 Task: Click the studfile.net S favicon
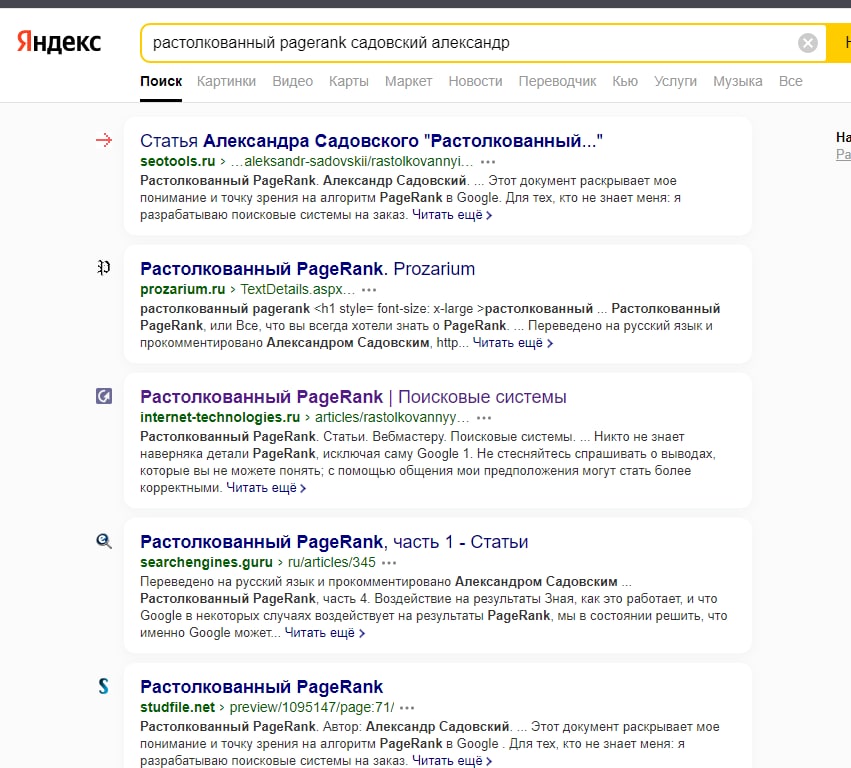pyautogui.click(x=104, y=686)
